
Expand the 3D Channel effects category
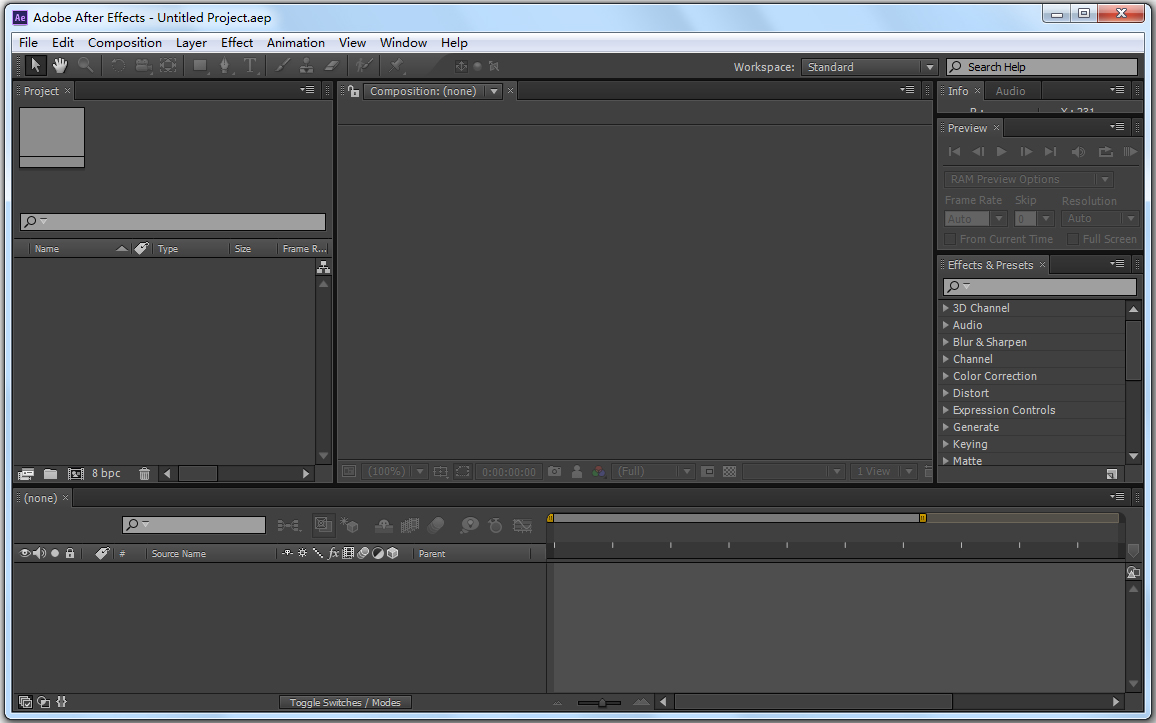(x=946, y=308)
